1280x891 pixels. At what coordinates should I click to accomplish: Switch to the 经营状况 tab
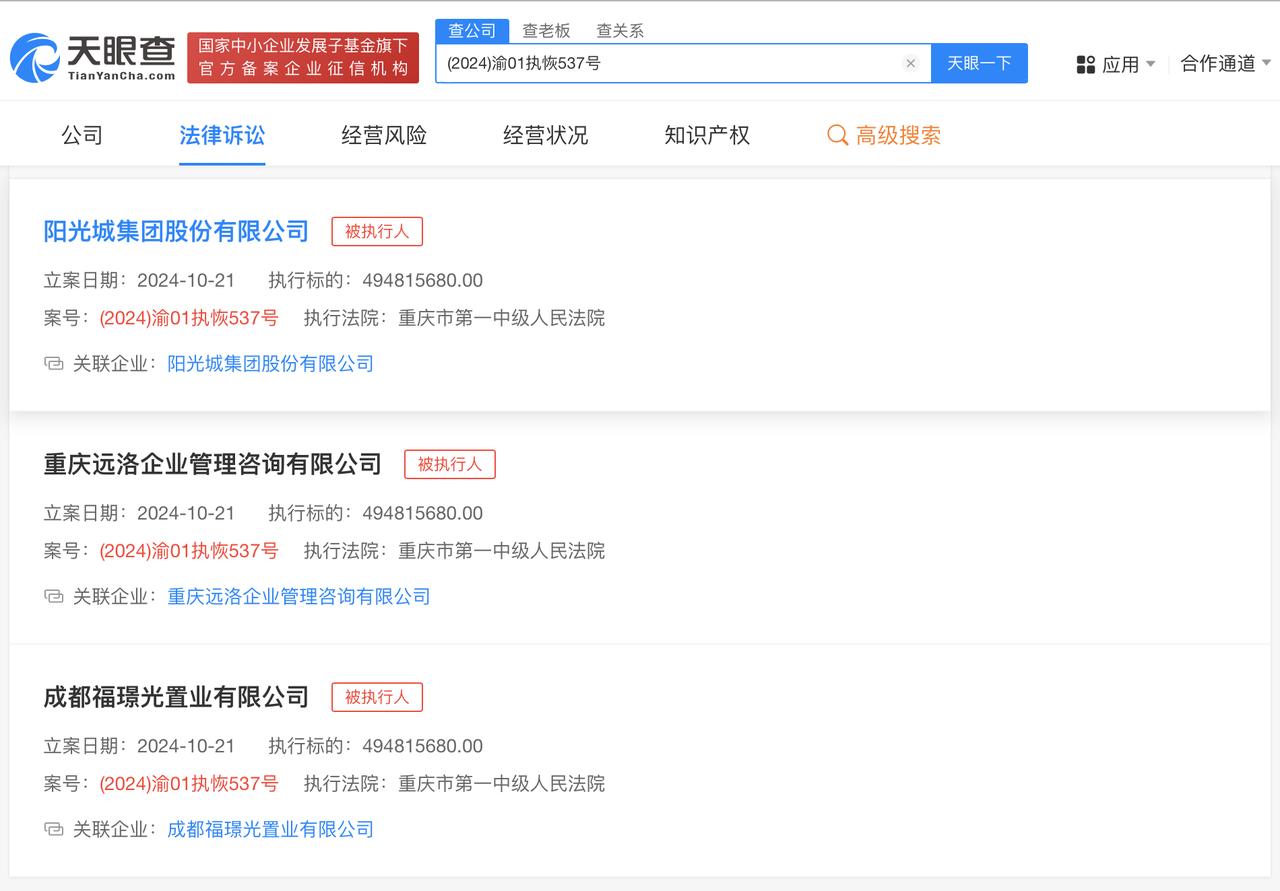point(546,135)
